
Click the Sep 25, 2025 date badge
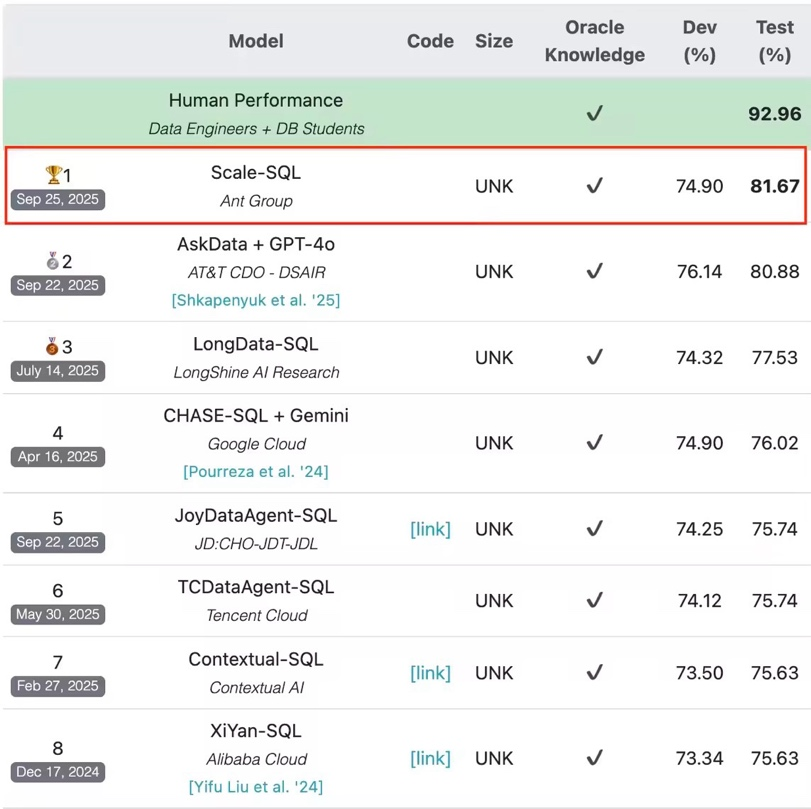click(58, 199)
